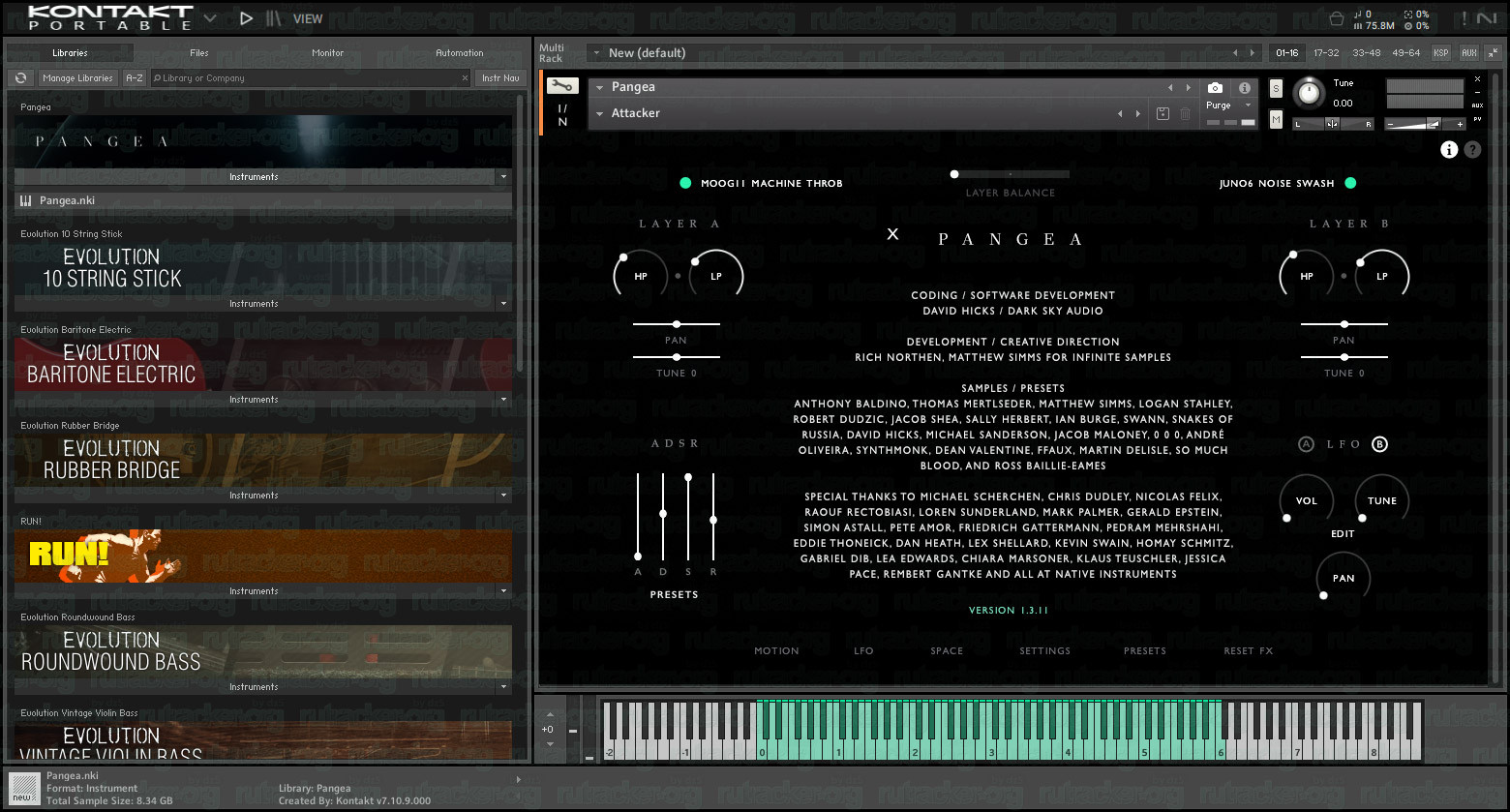Open the VIEW menu

(308, 18)
